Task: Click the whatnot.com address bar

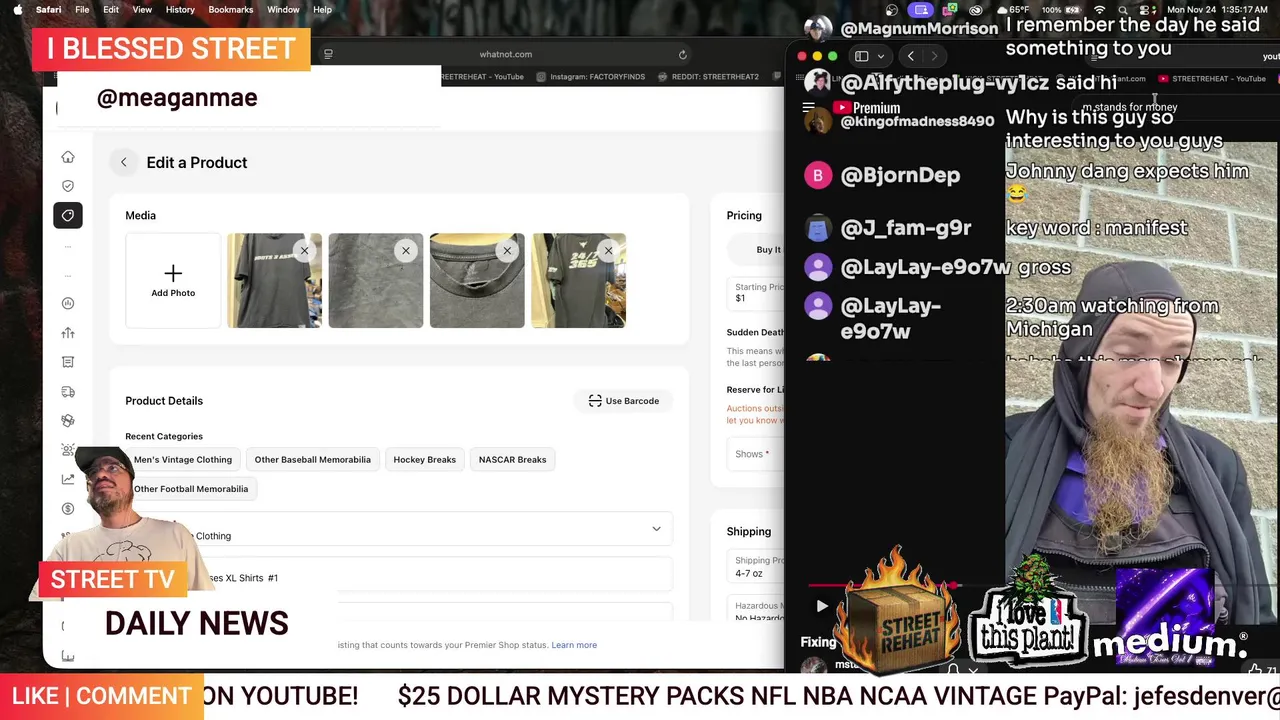Action: 506,54
